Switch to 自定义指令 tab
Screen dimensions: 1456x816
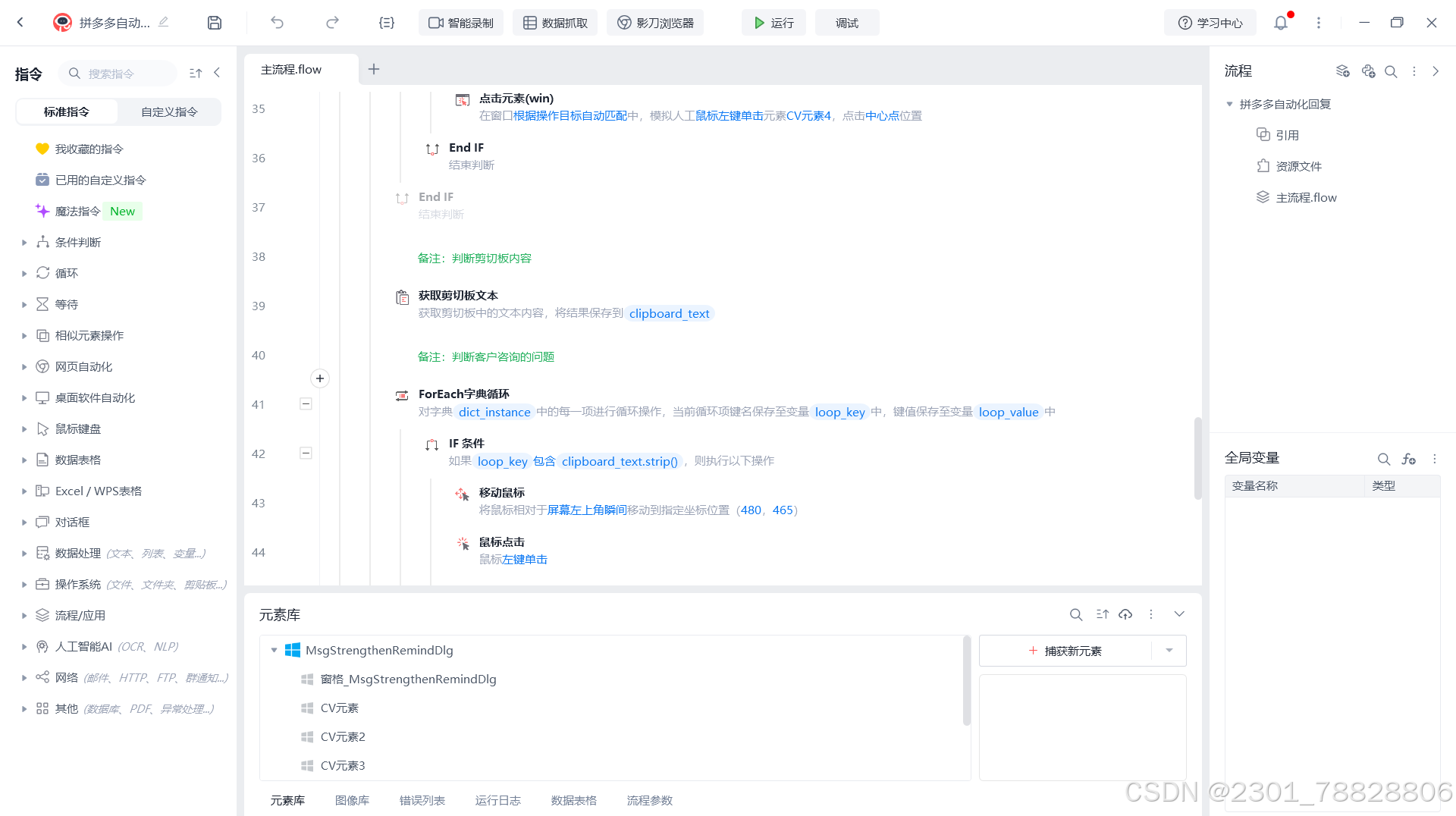pyautogui.click(x=169, y=111)
